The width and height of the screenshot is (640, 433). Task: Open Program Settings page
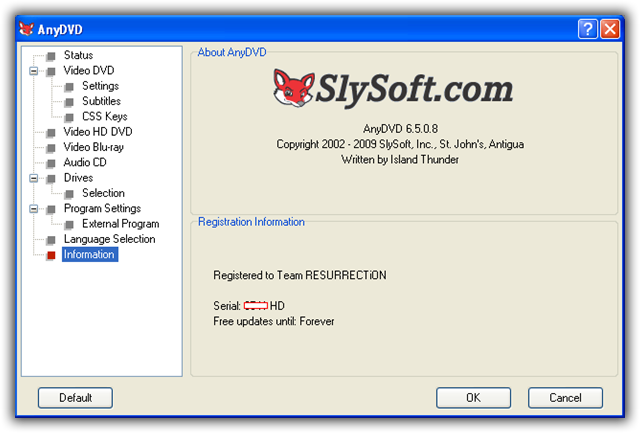[x=102, y=209]
